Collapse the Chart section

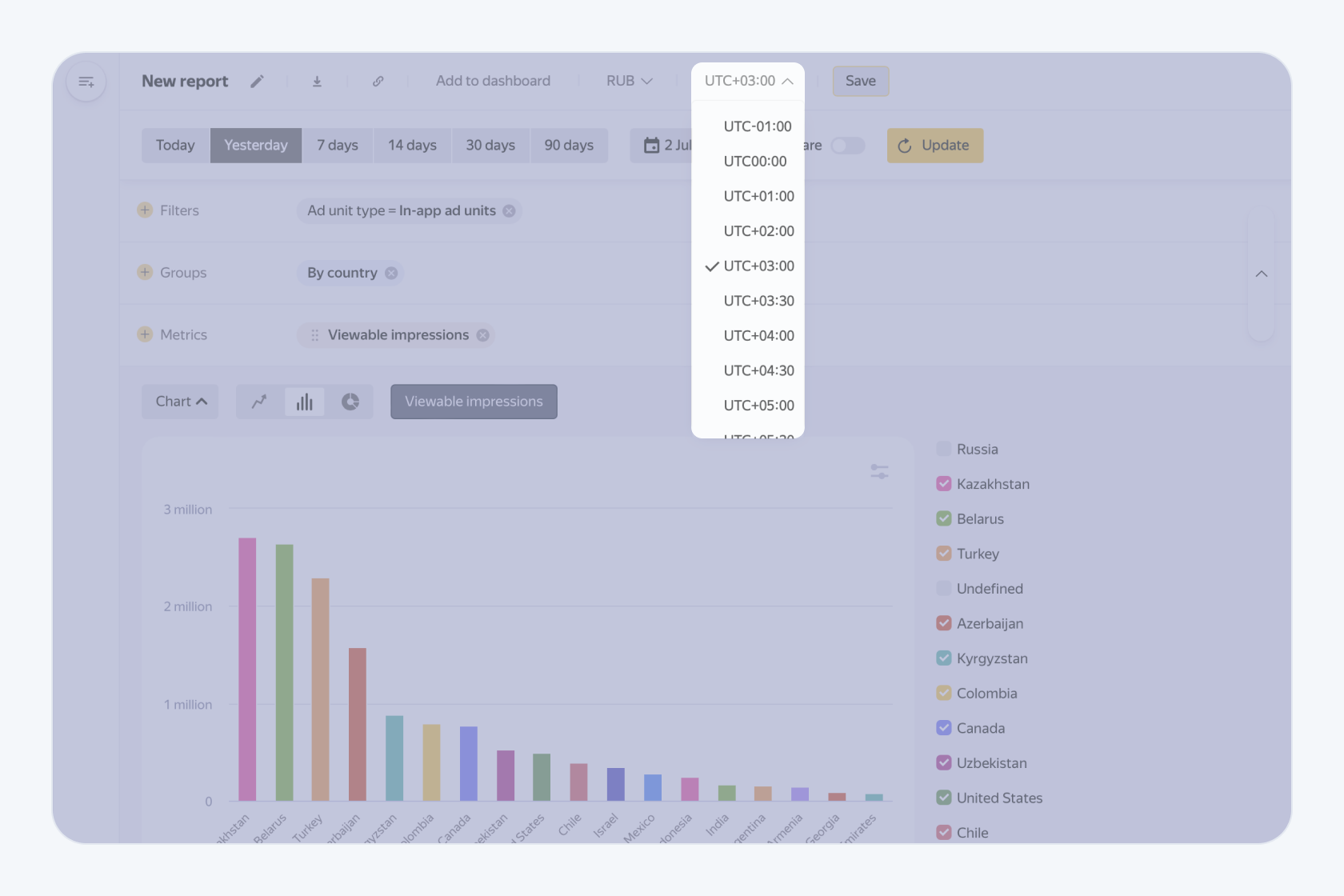click(x=179, y=402)
